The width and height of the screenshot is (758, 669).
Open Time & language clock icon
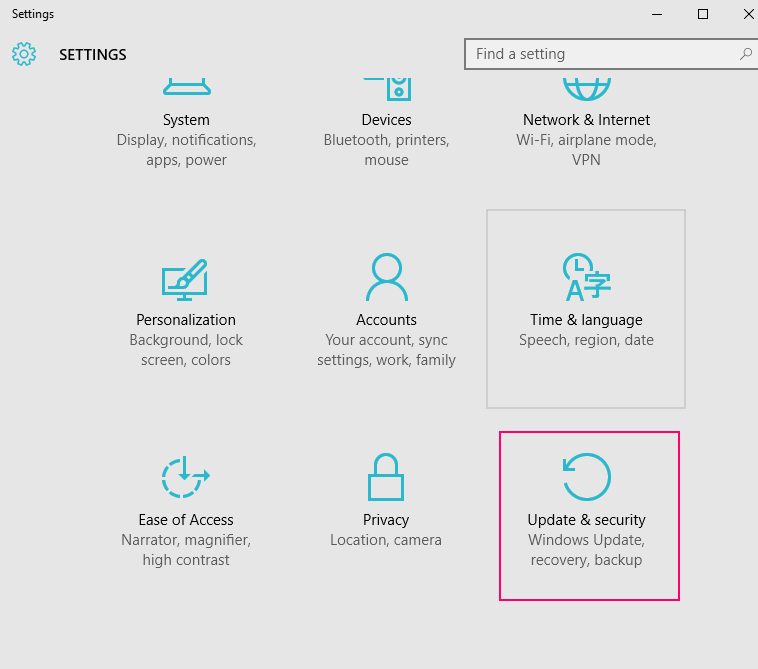(587, 277)
